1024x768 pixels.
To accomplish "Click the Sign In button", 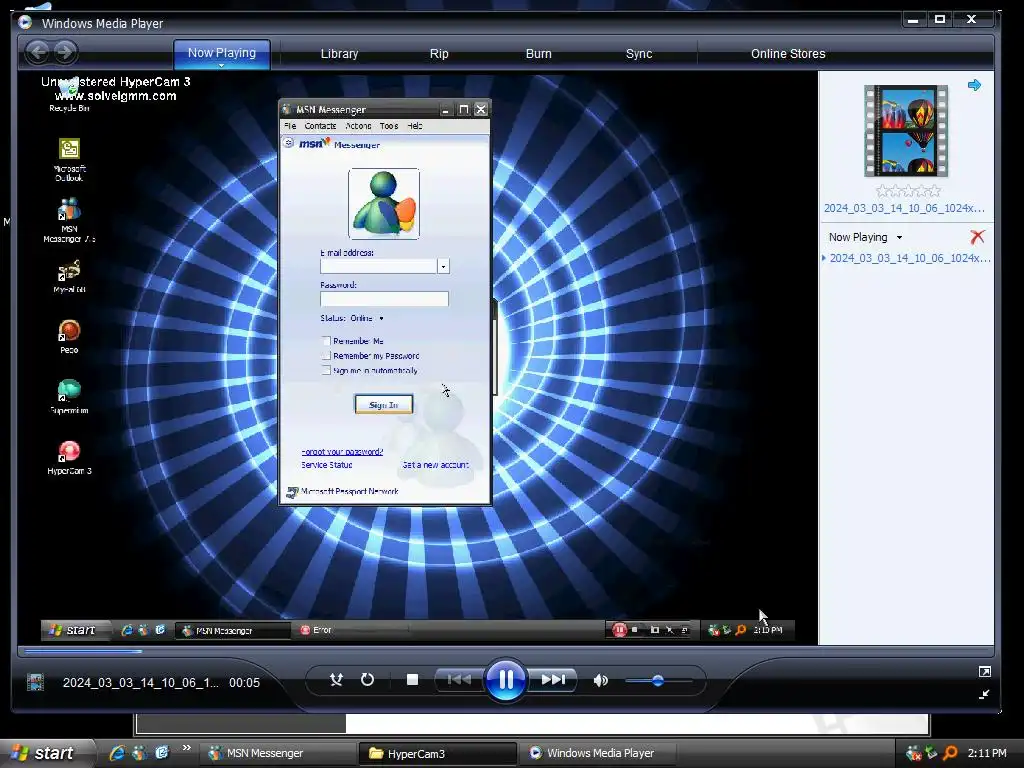I will tap(383, 405).
